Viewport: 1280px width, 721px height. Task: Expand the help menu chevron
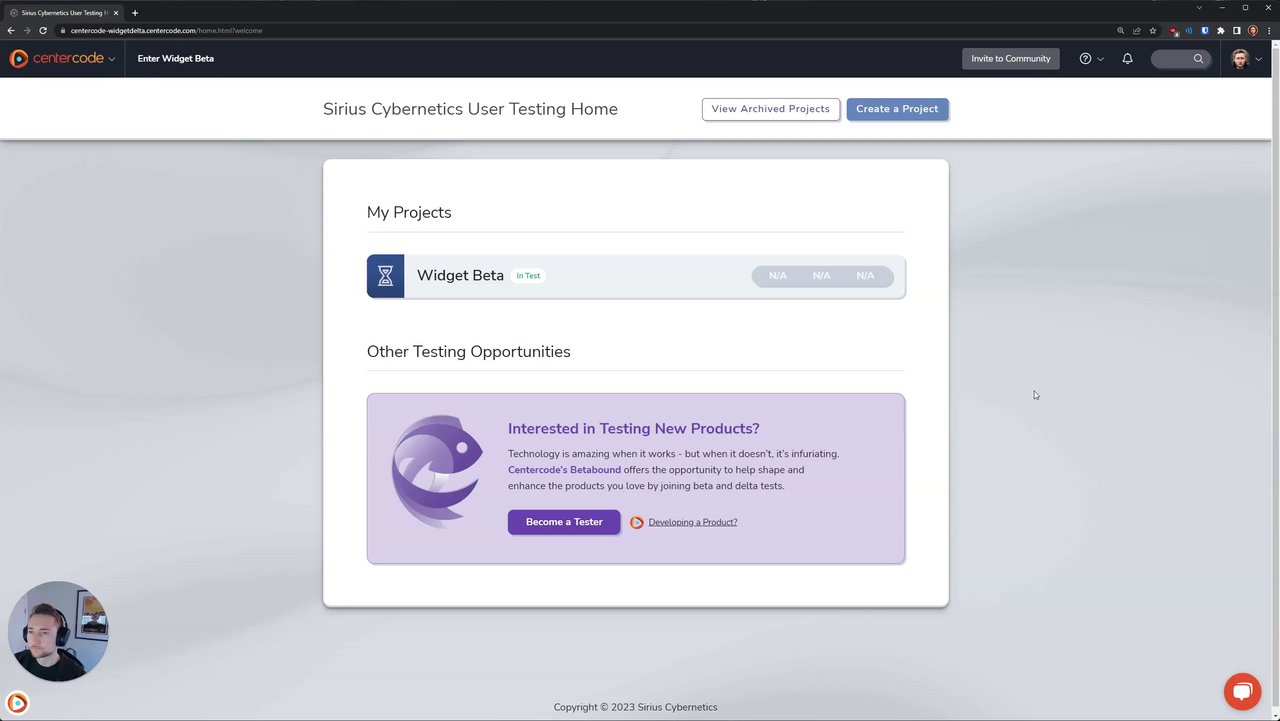pyautogui.click(x=1100, y=59)
